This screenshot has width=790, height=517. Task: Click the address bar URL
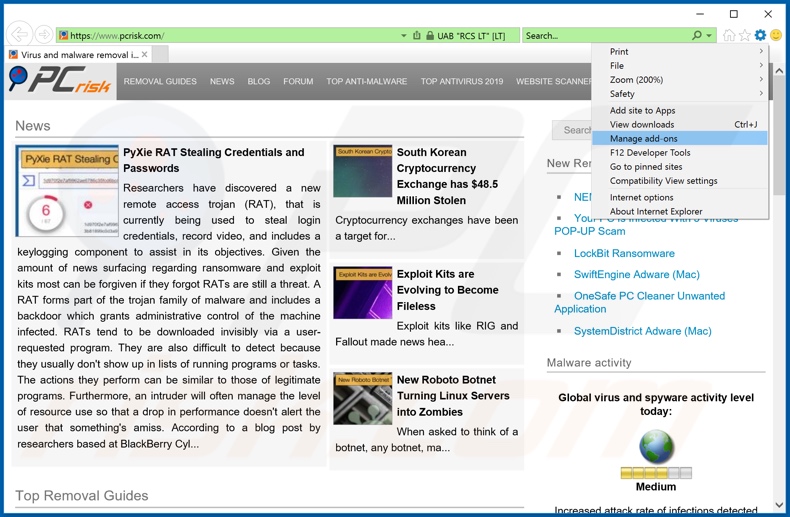[x=117, y=36]
